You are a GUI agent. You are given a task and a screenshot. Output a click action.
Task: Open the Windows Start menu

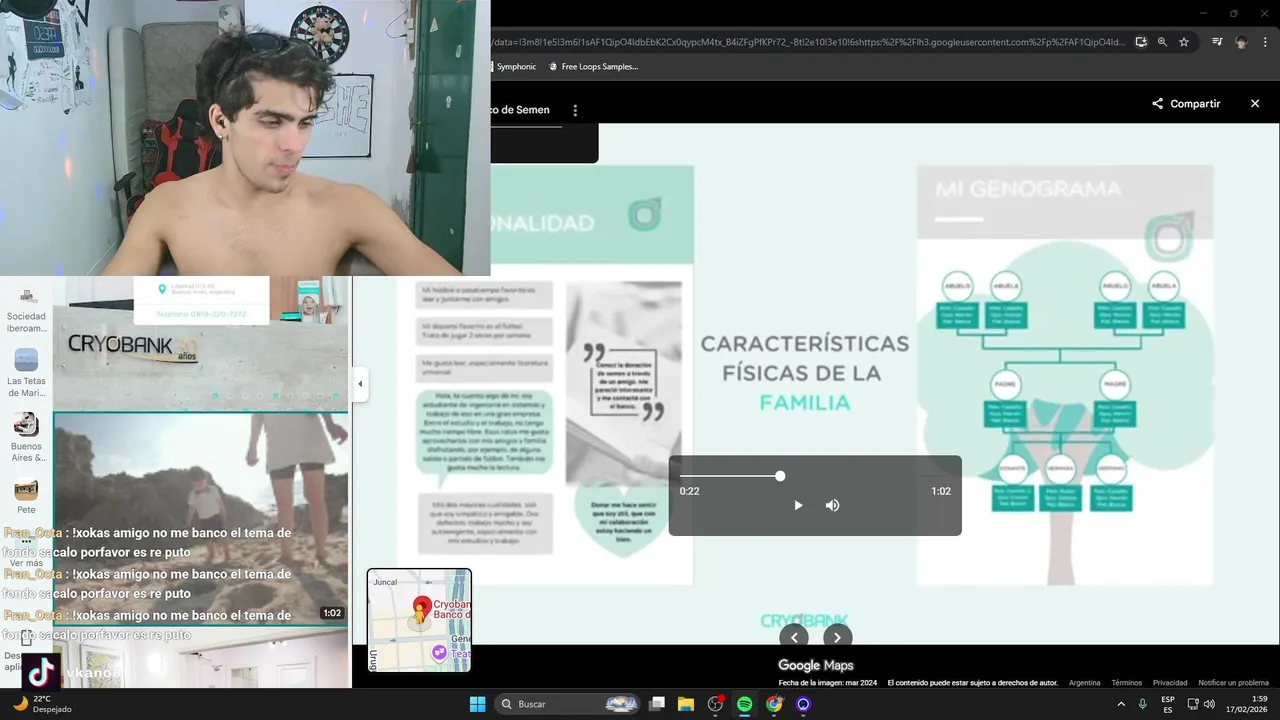pos(477,704)
